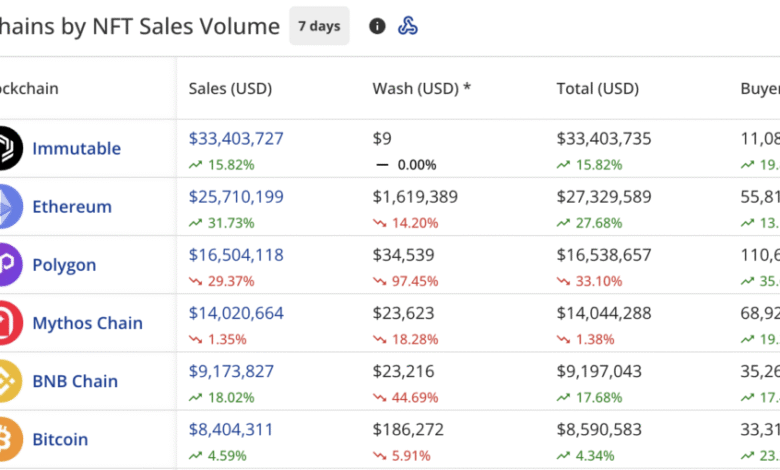This screenshot has width=780, height=470.
Task: Click Mythos Chain sales value $14,020,664
Action: 236,313
